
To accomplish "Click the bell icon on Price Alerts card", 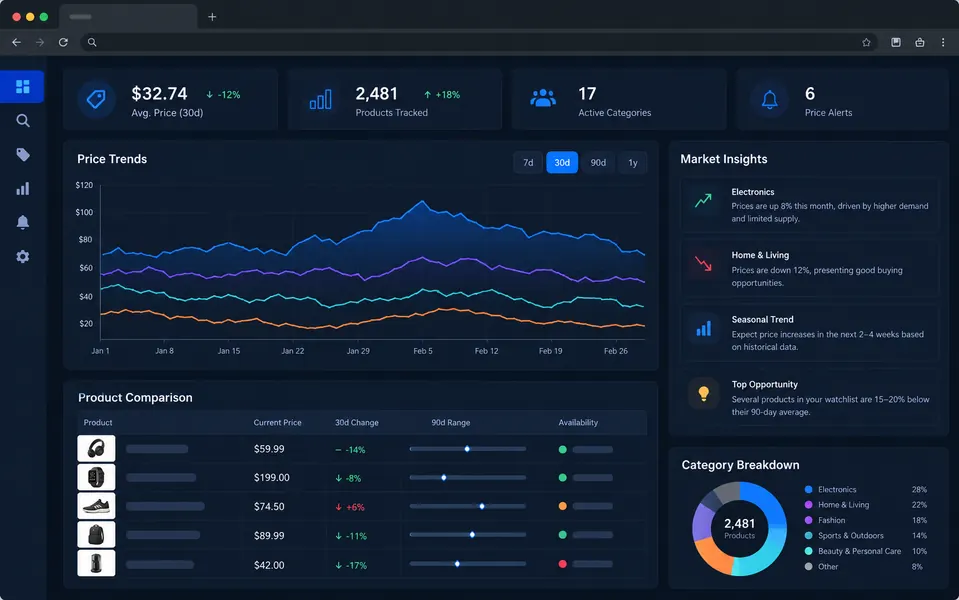I will coord(769,99).
